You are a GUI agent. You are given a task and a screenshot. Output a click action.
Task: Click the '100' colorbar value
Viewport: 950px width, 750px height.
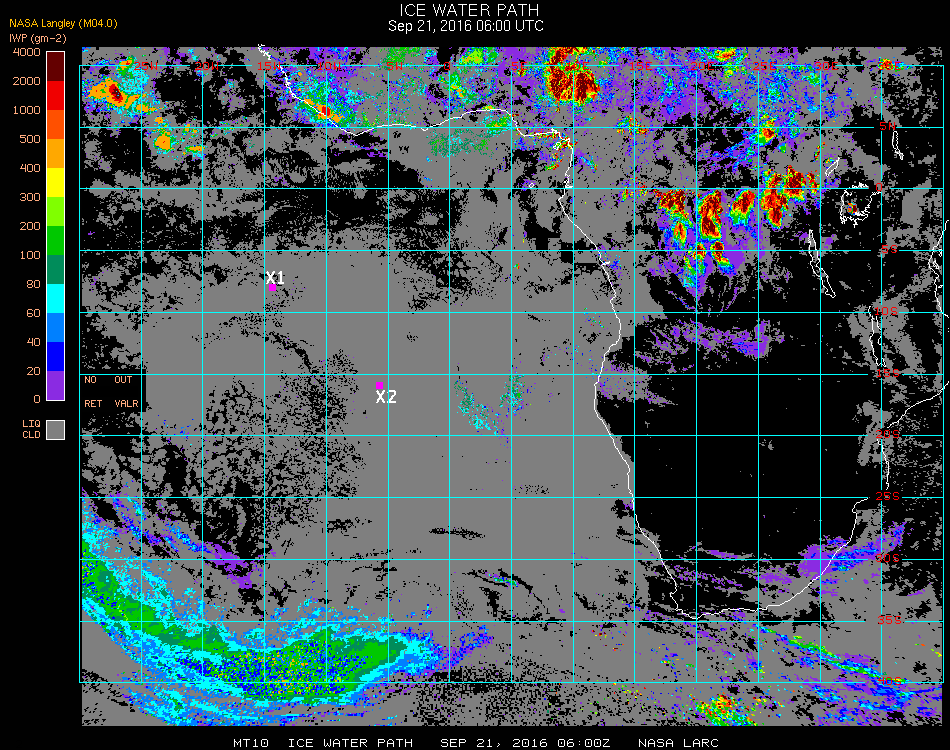coord(30,256)
